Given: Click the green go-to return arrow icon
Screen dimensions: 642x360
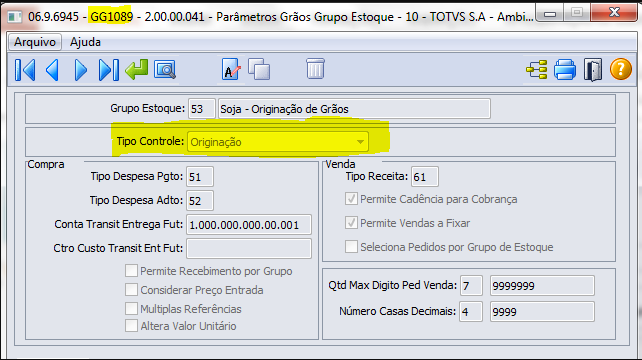Looking at the screenshot, I should point(136,70).
